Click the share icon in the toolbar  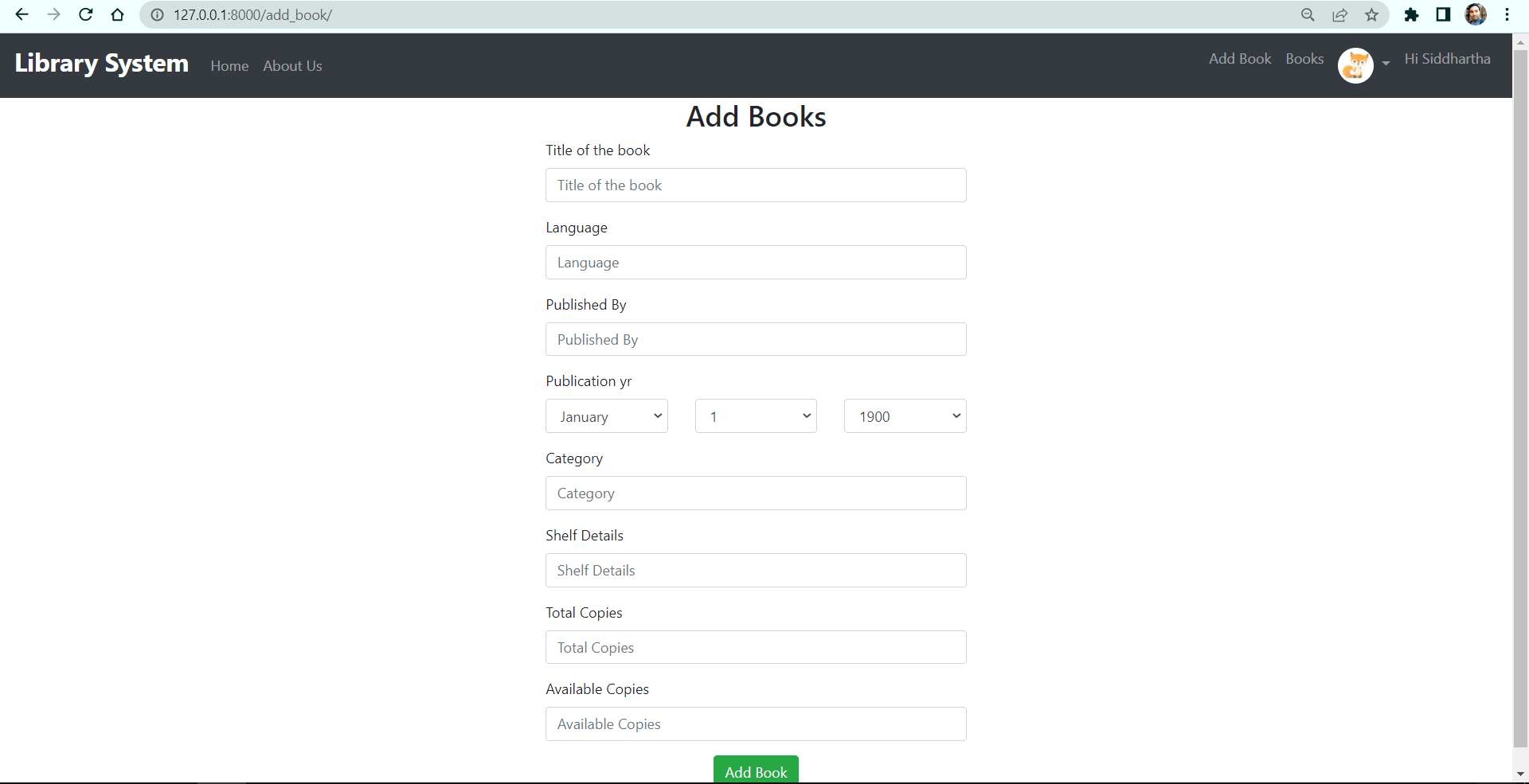point(1340,14)
